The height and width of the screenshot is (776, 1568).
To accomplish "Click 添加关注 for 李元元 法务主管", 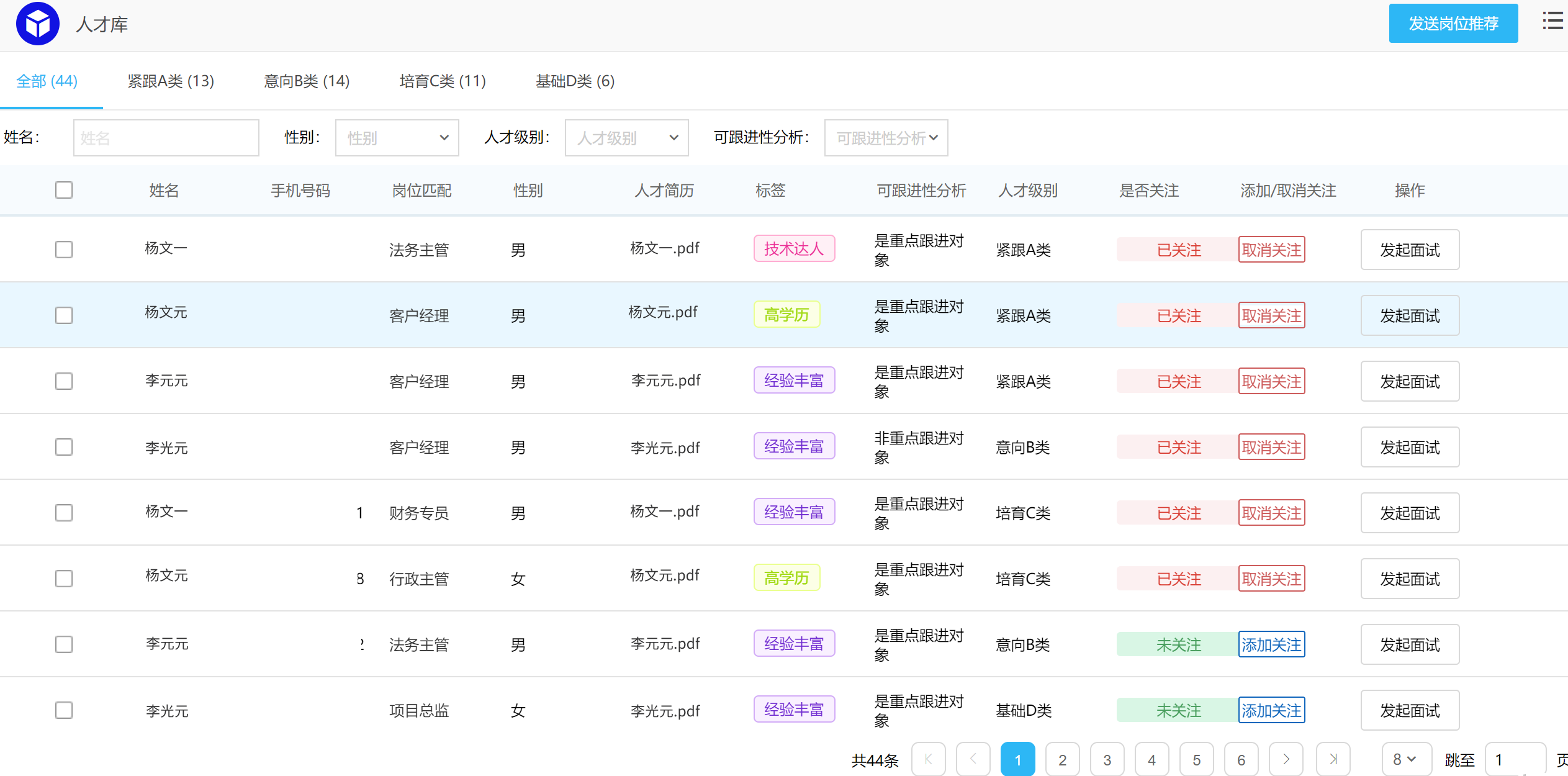I will 1272,644.
